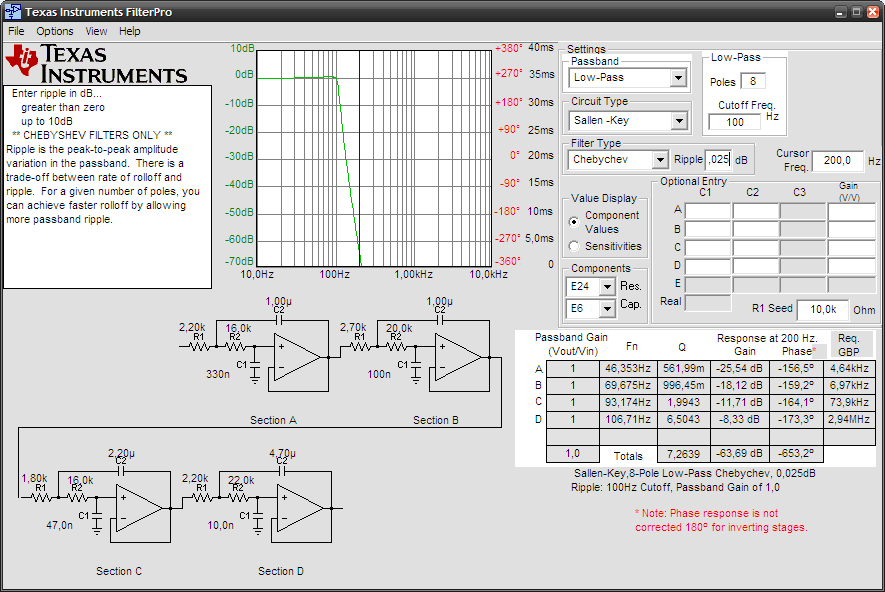Click the Ripple dB input field
This screenshot has width=885, height=592.
718,160
